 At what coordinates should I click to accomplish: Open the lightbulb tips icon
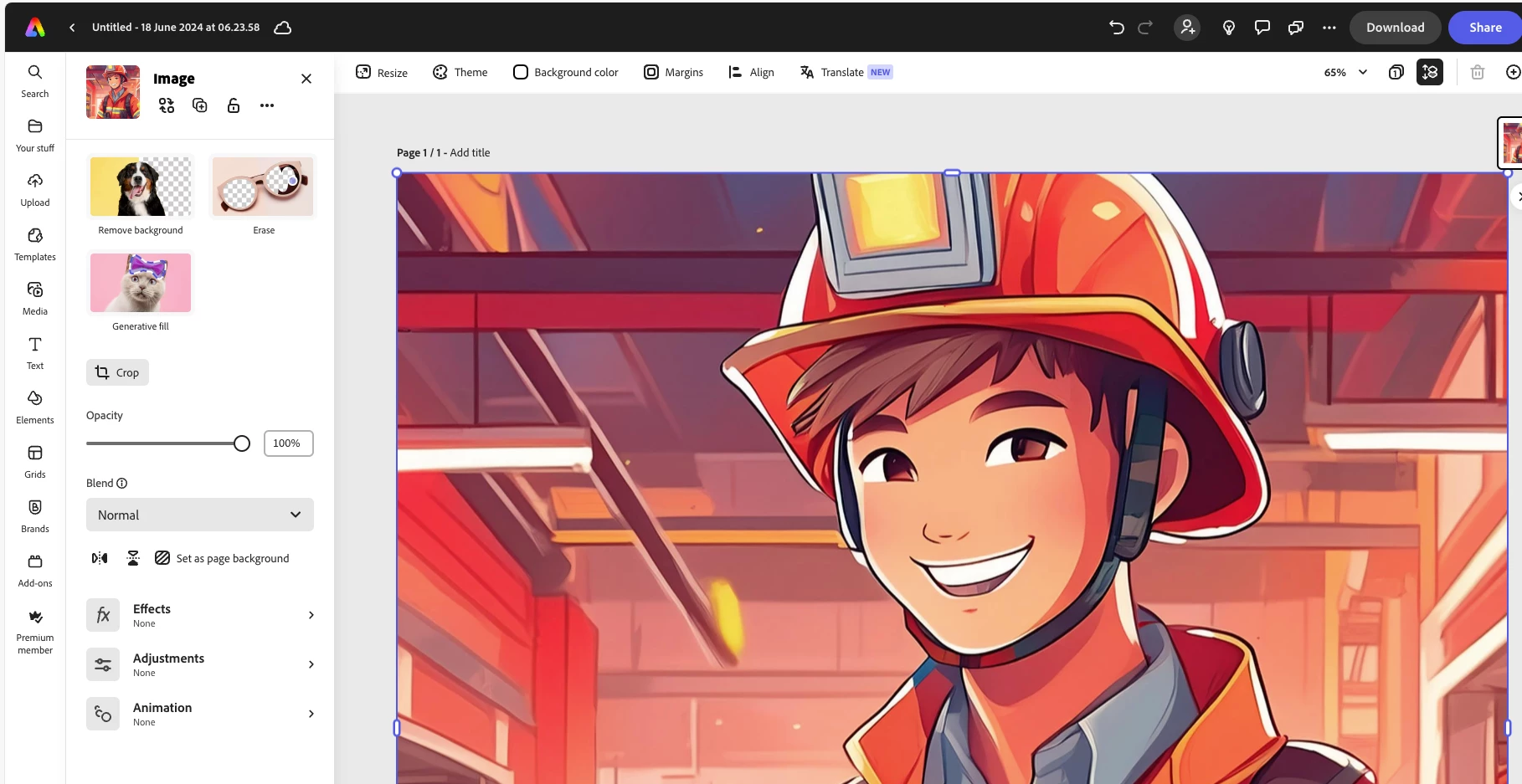pos(1229,28)
